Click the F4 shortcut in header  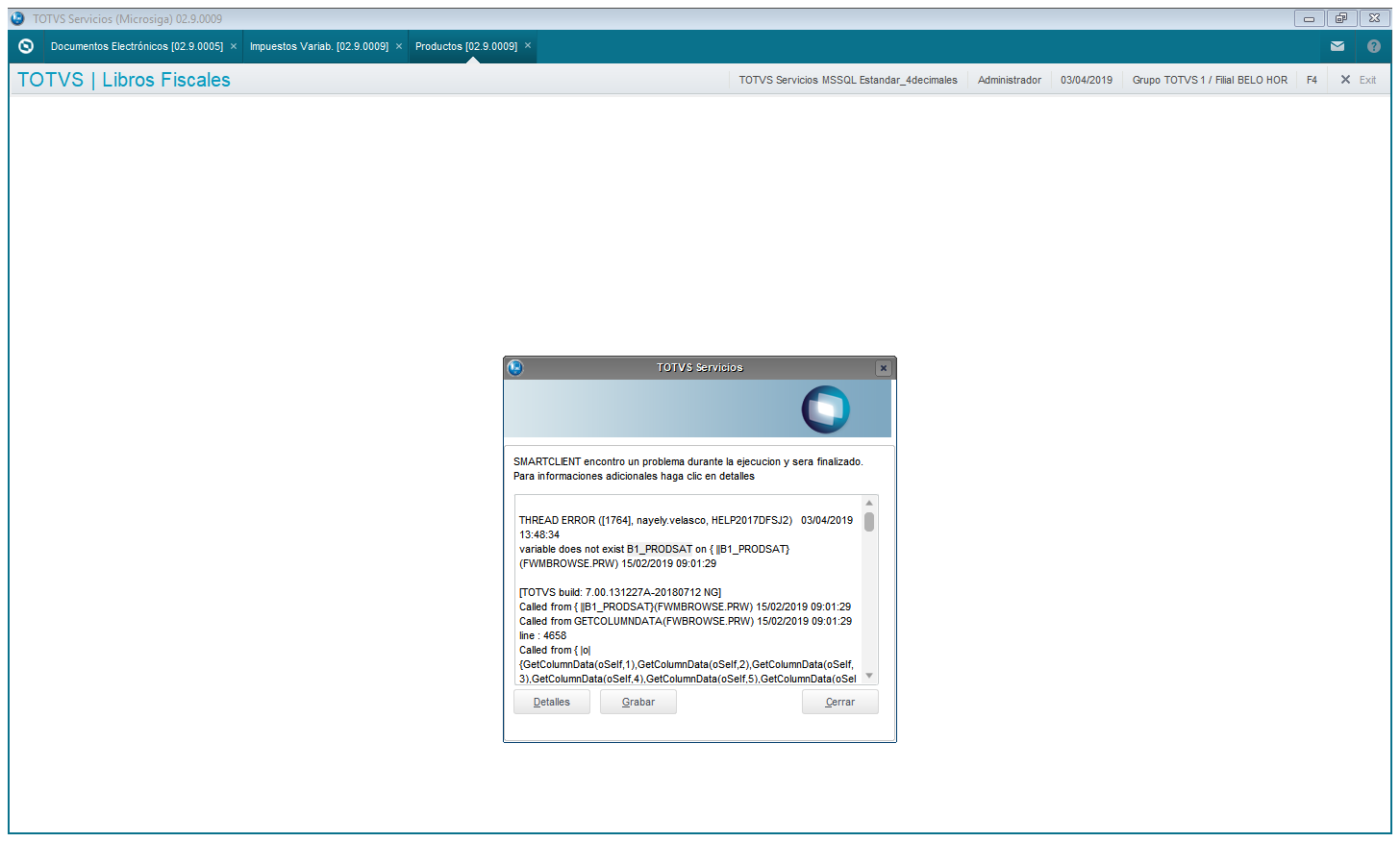click(1312, 80)
